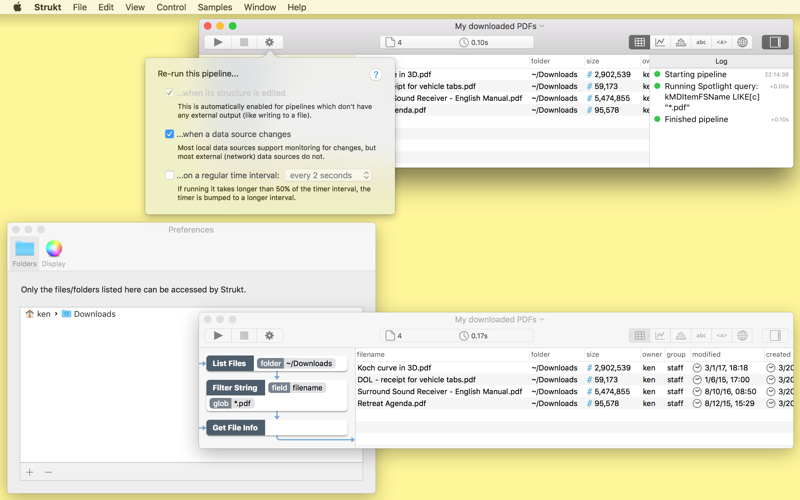The image size is (800, 500).
Task: Open 'every 2 seconds' interval dropdown
Action: (x=328, y=176)
